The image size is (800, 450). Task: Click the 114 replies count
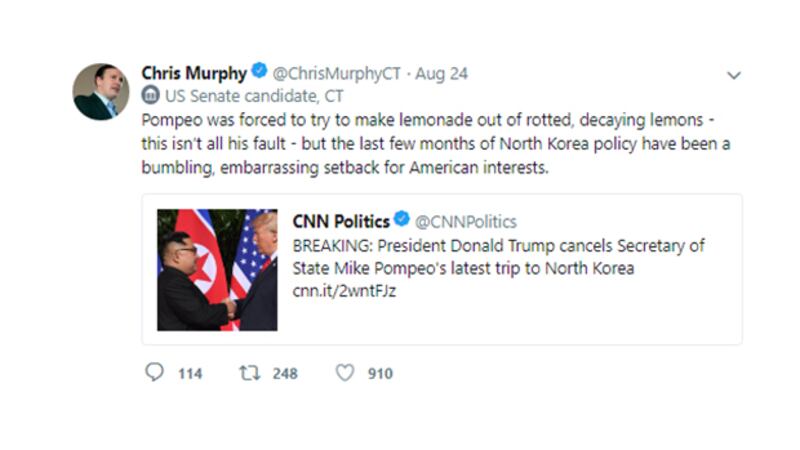coord(190,373)
